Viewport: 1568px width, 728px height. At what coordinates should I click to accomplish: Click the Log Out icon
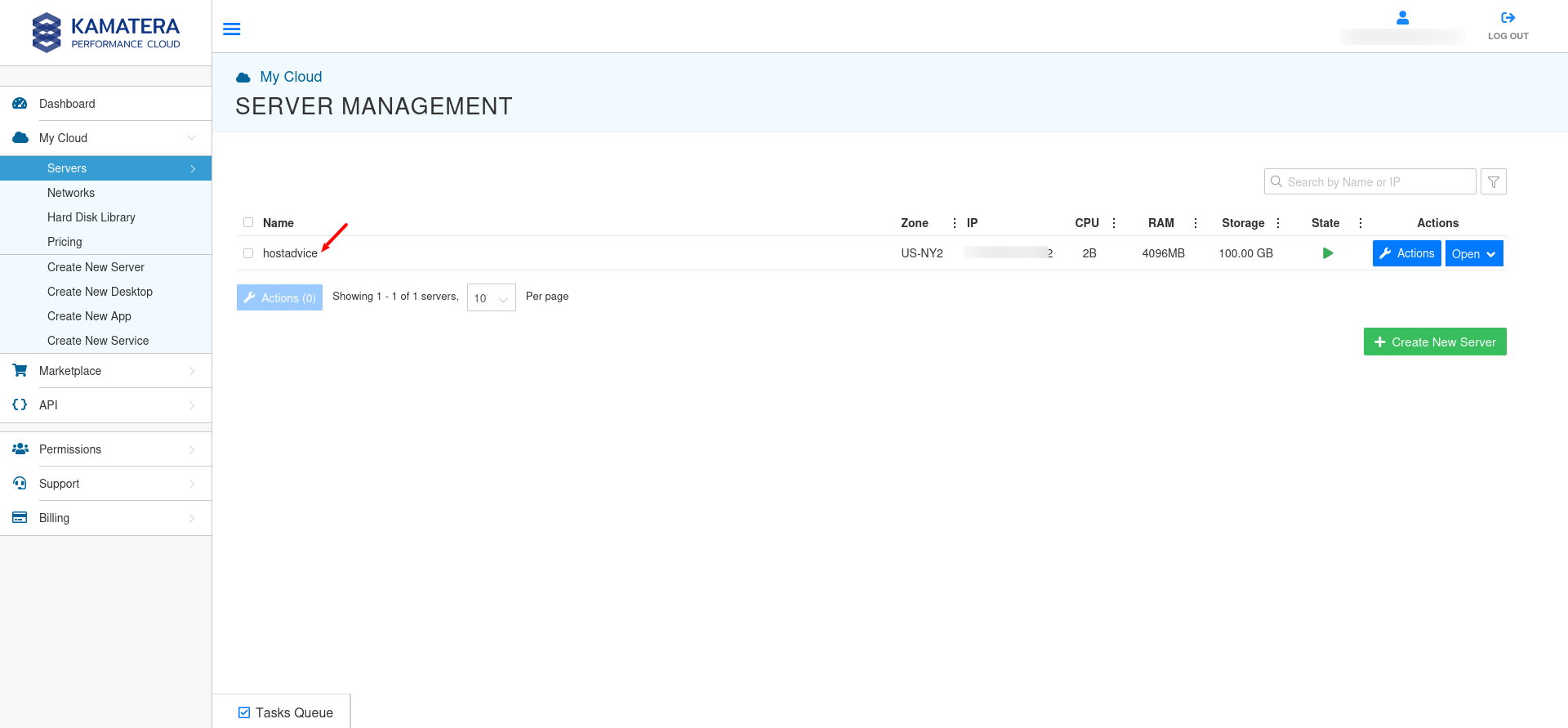pos(1508,17)
